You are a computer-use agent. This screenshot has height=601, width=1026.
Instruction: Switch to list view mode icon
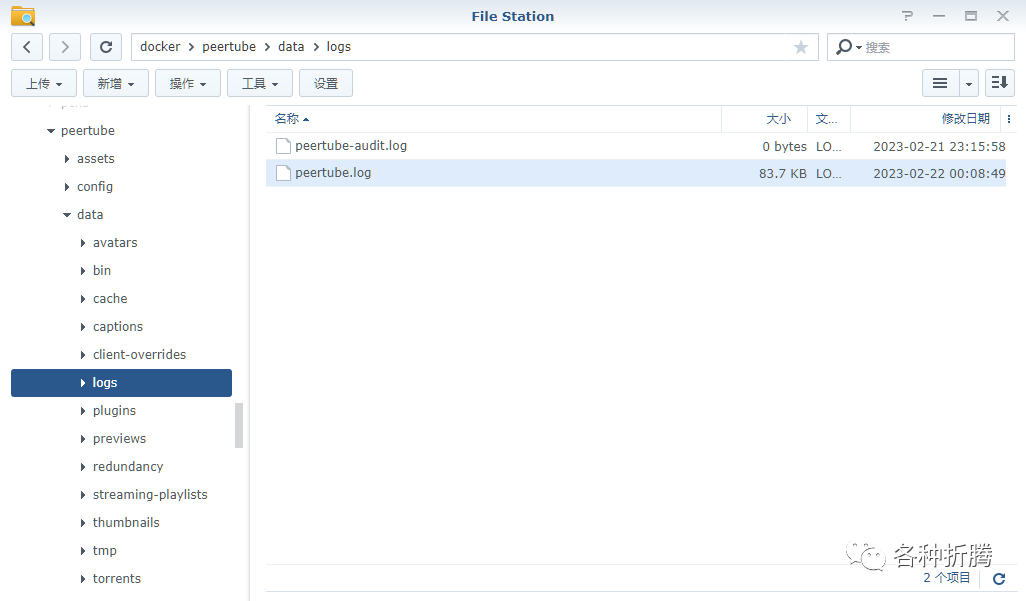[940, 83]
